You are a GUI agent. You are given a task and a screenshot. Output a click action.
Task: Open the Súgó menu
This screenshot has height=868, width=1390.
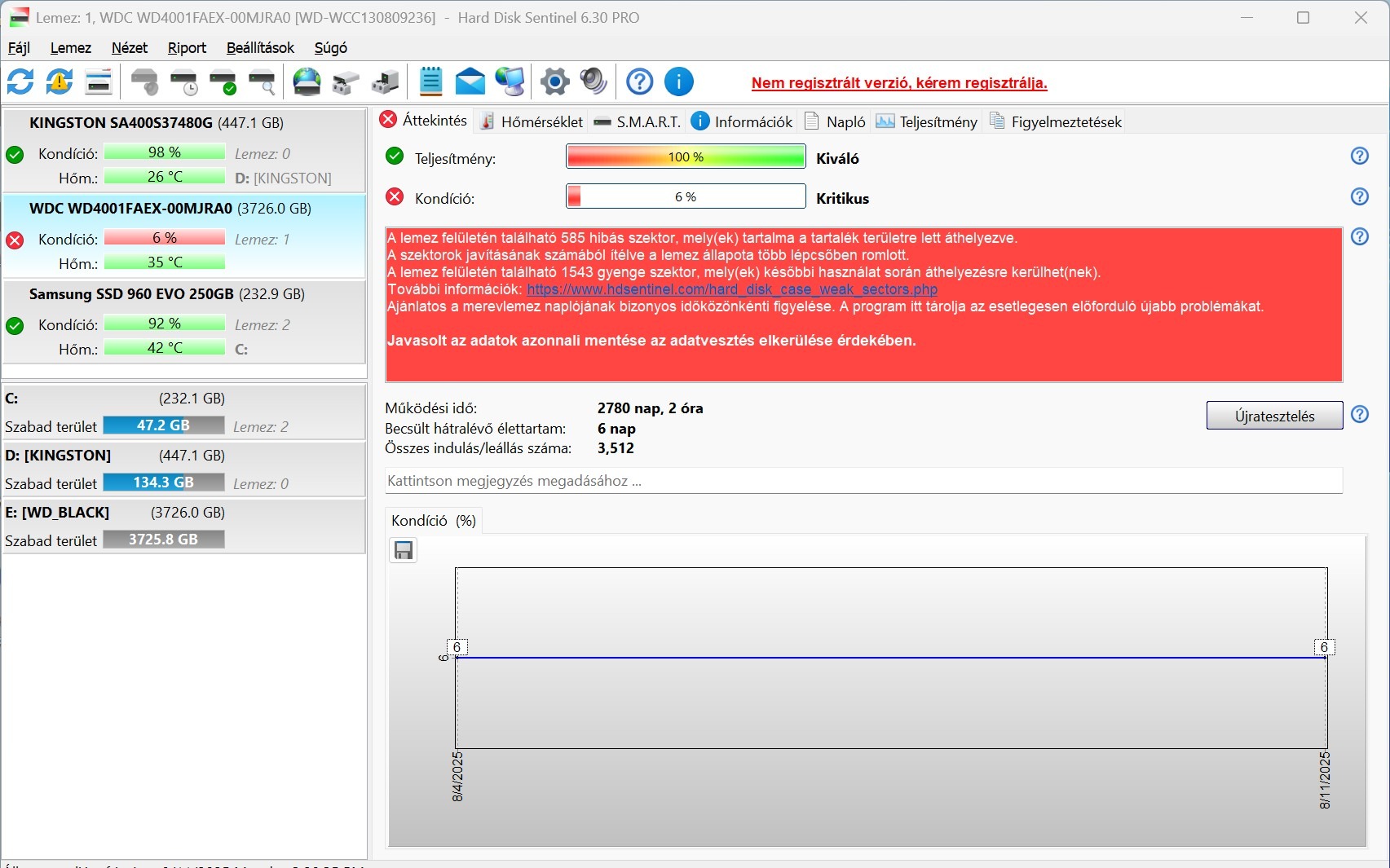(x=331, y=48)
